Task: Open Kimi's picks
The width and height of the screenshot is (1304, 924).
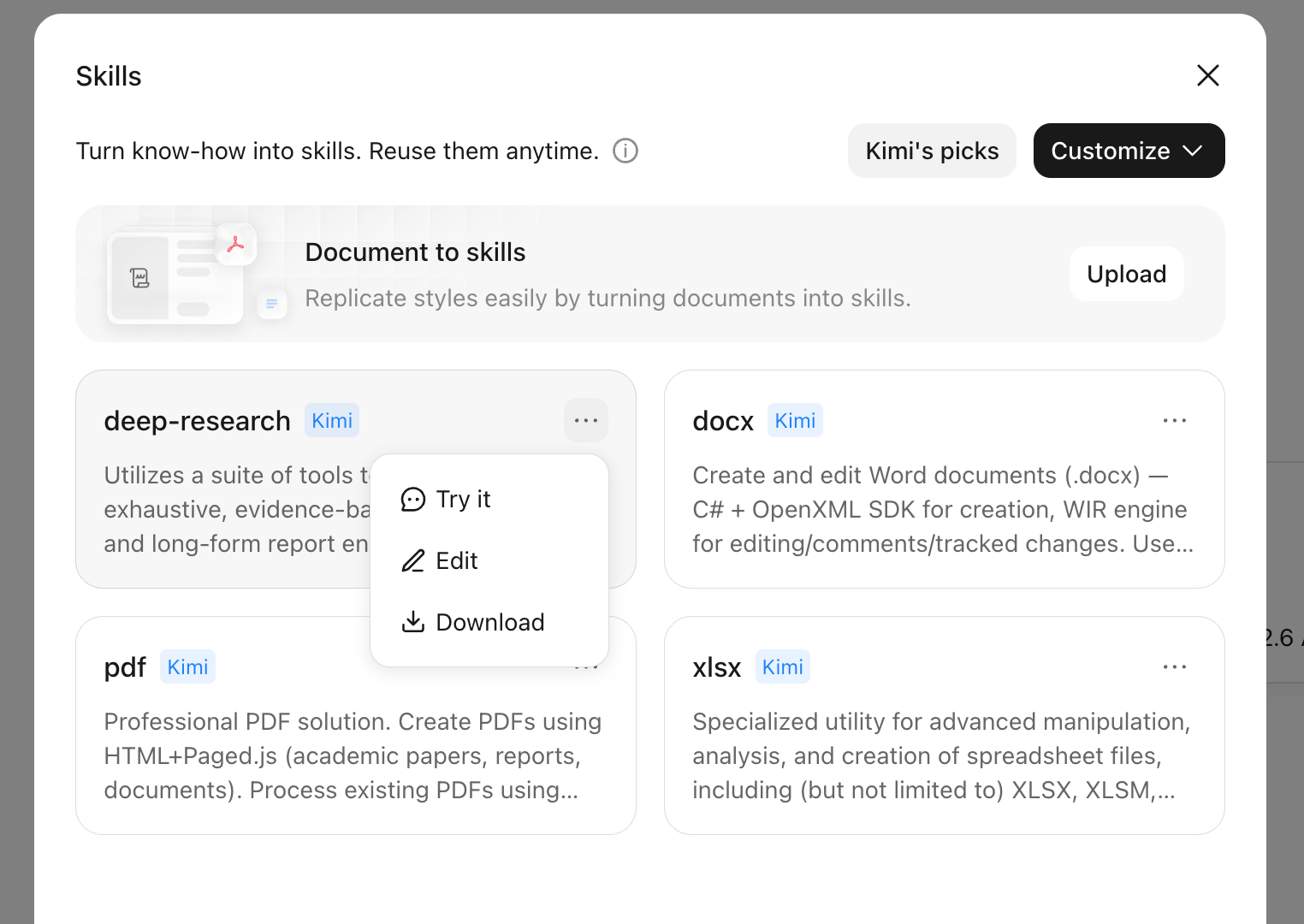Action: pyautogui.click(x=932, y=151)
